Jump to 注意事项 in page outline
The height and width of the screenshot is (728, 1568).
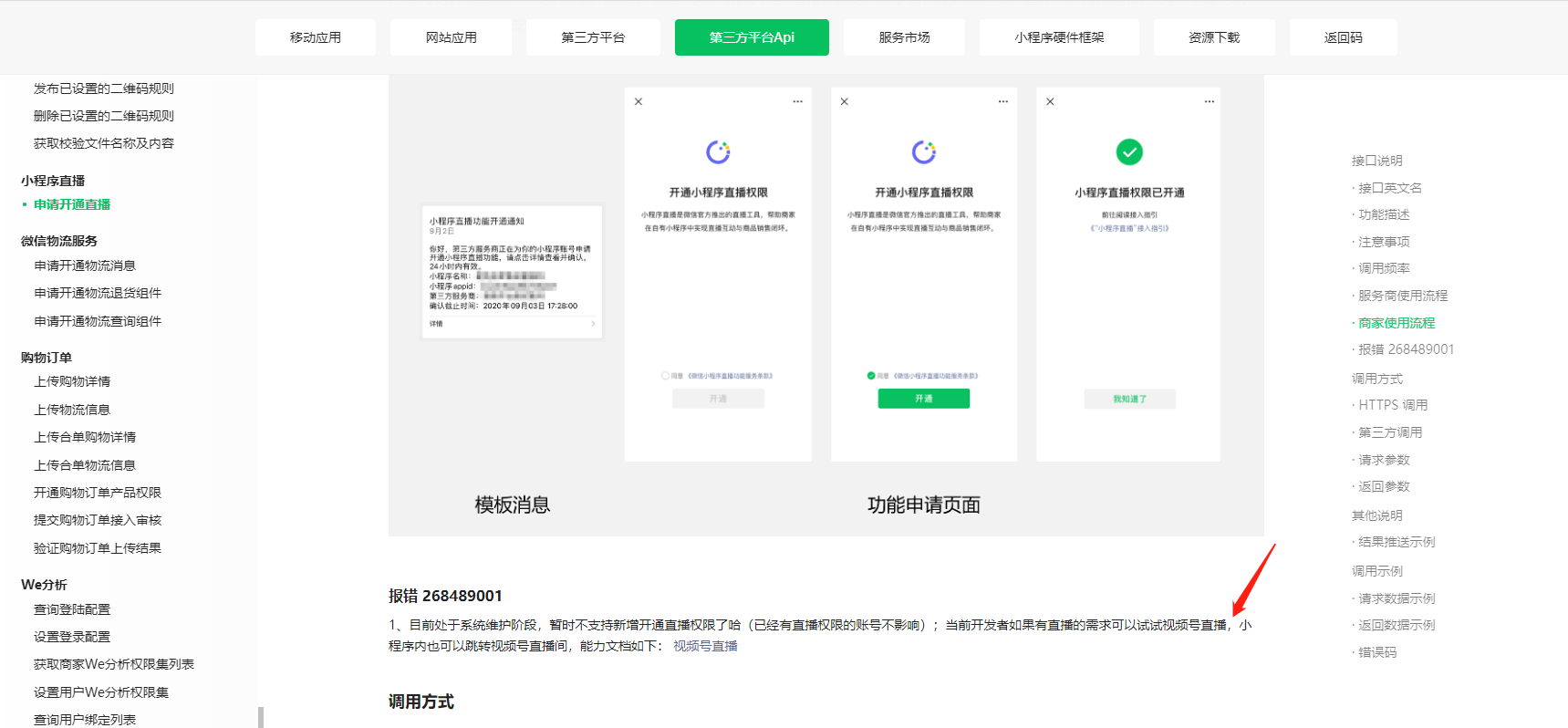(1384, 242)
